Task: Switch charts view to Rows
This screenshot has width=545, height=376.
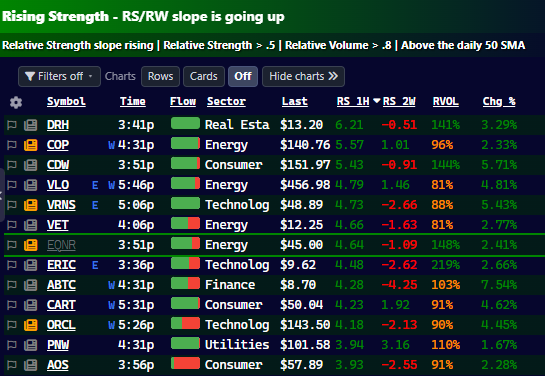Action: [160, 76]
